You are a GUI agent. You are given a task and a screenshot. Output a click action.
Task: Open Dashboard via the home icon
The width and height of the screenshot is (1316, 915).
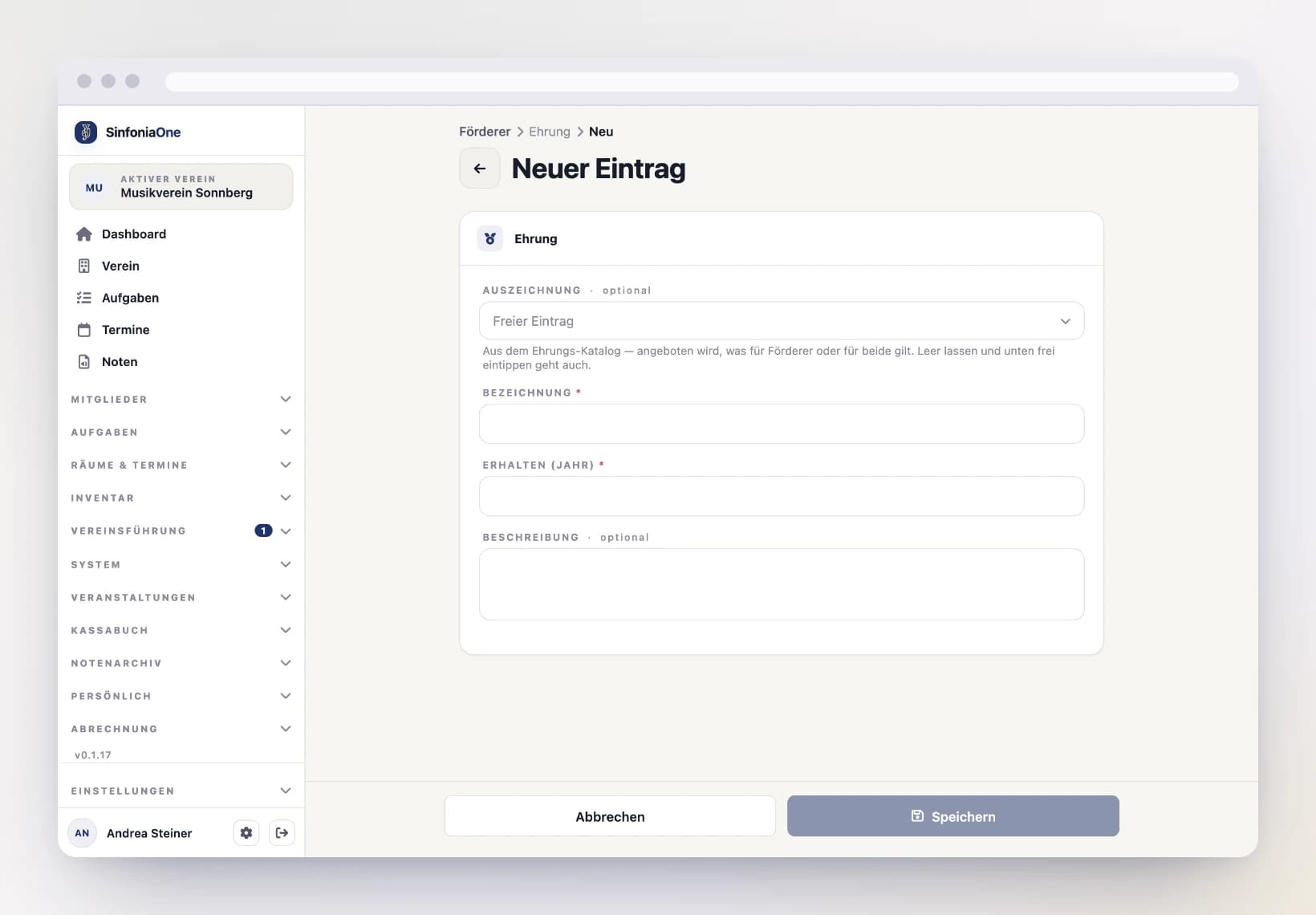[x=83, y=234]
